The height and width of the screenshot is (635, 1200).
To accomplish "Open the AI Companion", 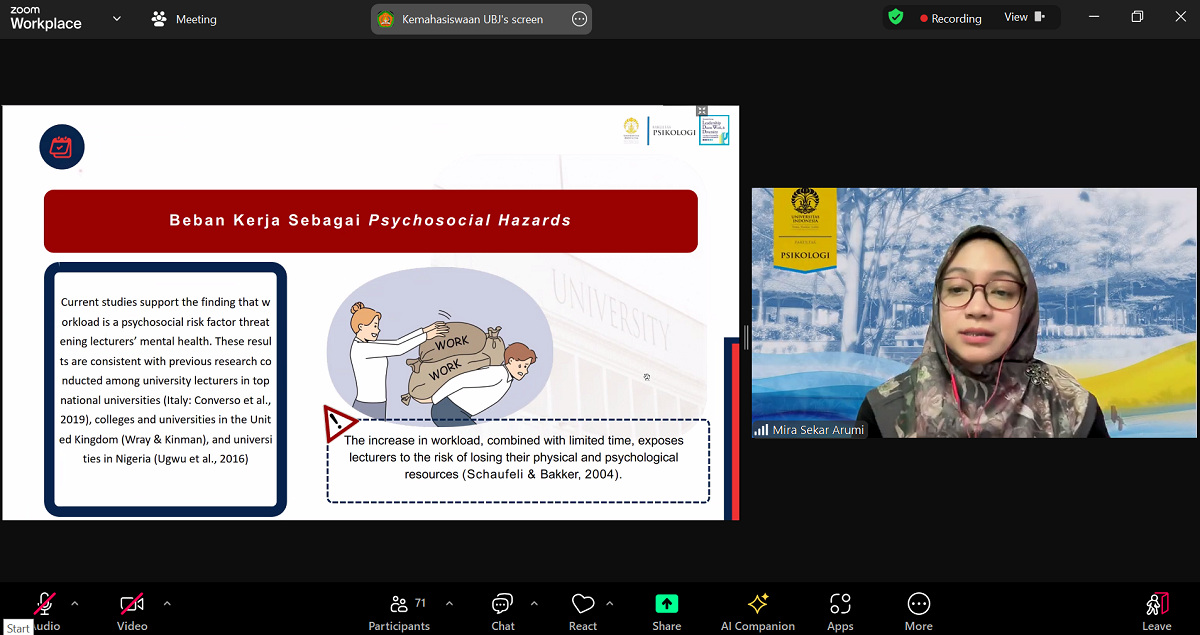I will tap(757, 611).
